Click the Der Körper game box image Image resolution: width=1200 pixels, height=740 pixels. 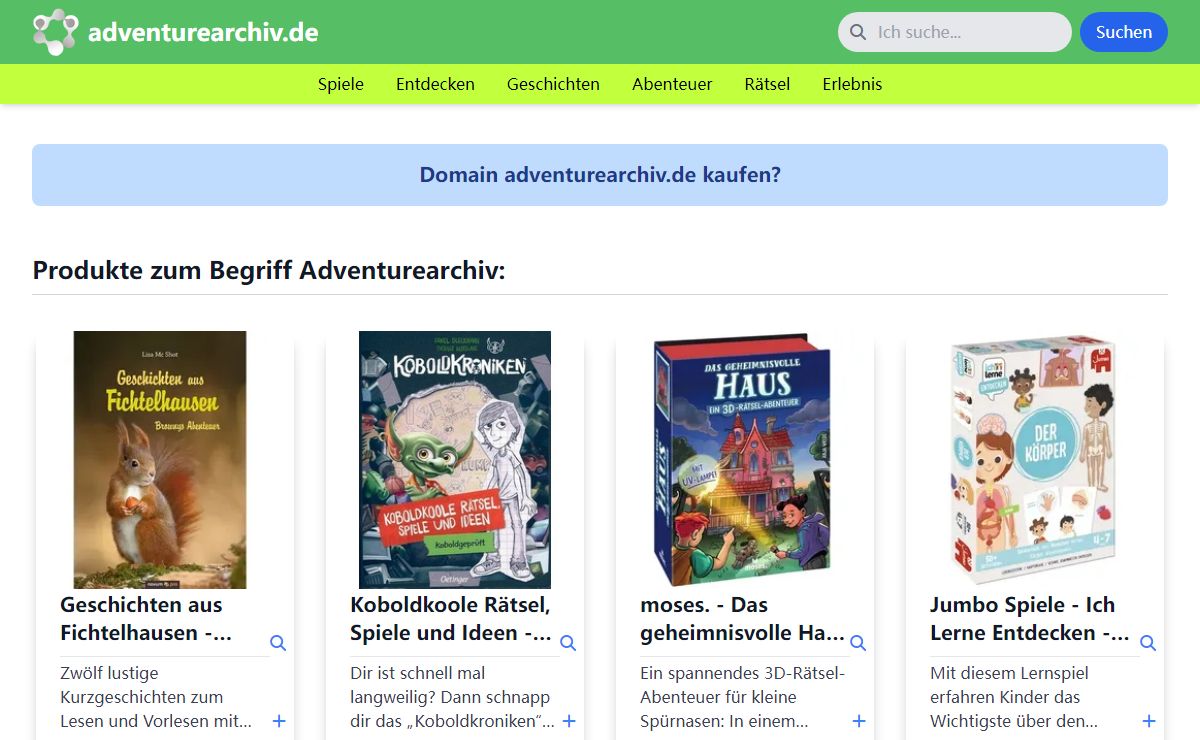[x=1035, y=460]
